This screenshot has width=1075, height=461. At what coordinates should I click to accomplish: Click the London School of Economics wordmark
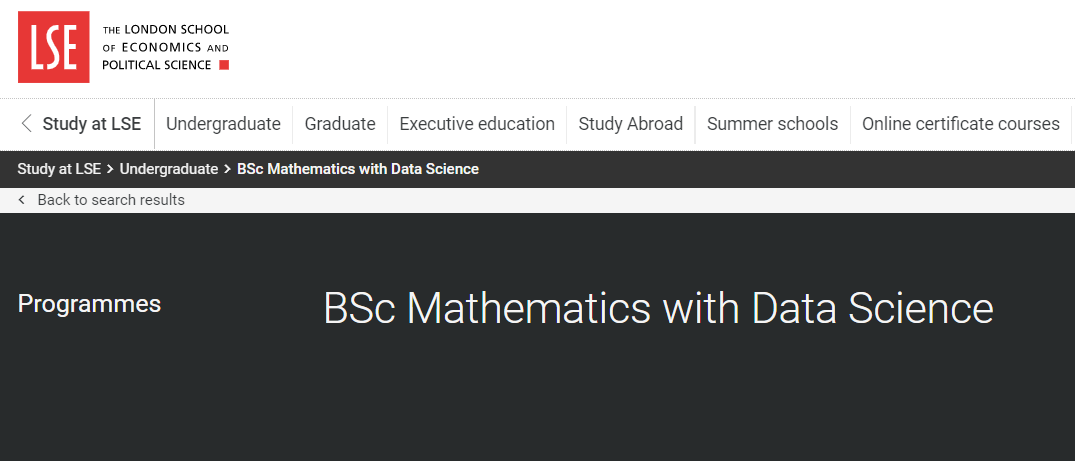[x=166, y=47]
